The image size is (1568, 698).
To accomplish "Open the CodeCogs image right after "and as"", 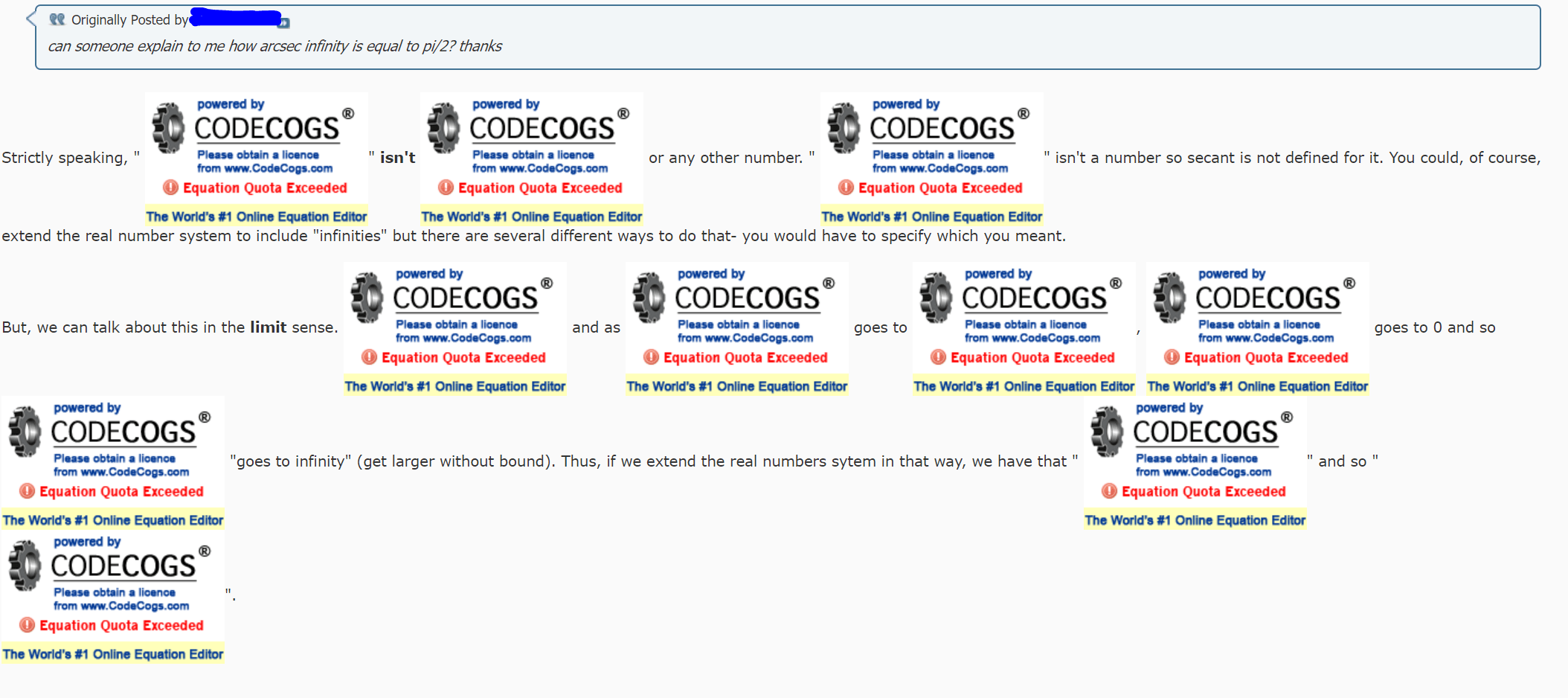I will coord(737,329).
